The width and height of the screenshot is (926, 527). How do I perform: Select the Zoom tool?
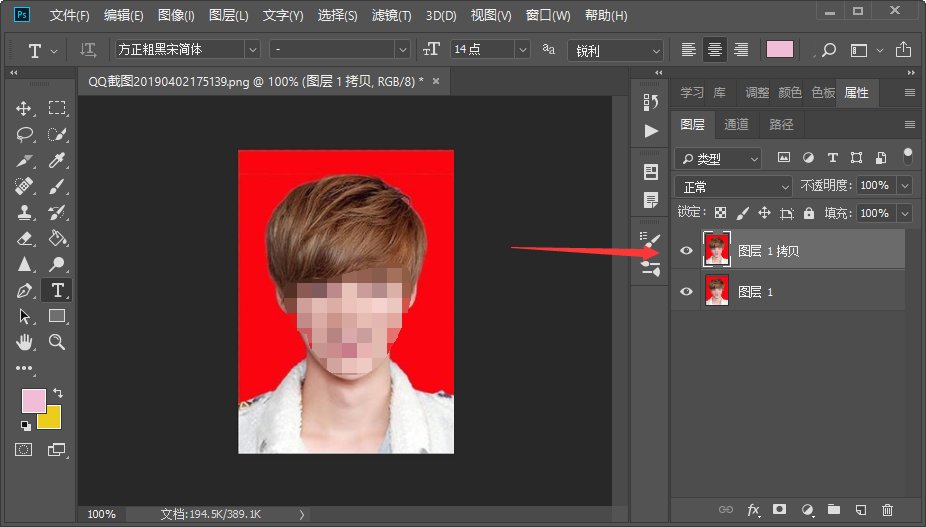pos(57,342)
